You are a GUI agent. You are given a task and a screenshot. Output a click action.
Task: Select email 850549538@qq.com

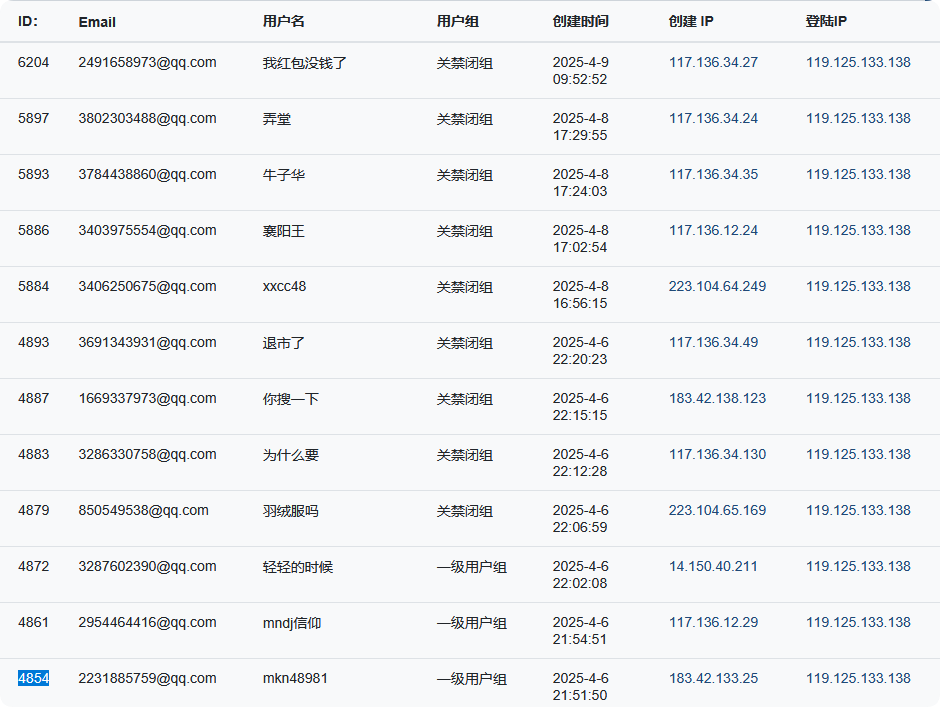click(143, 510)
